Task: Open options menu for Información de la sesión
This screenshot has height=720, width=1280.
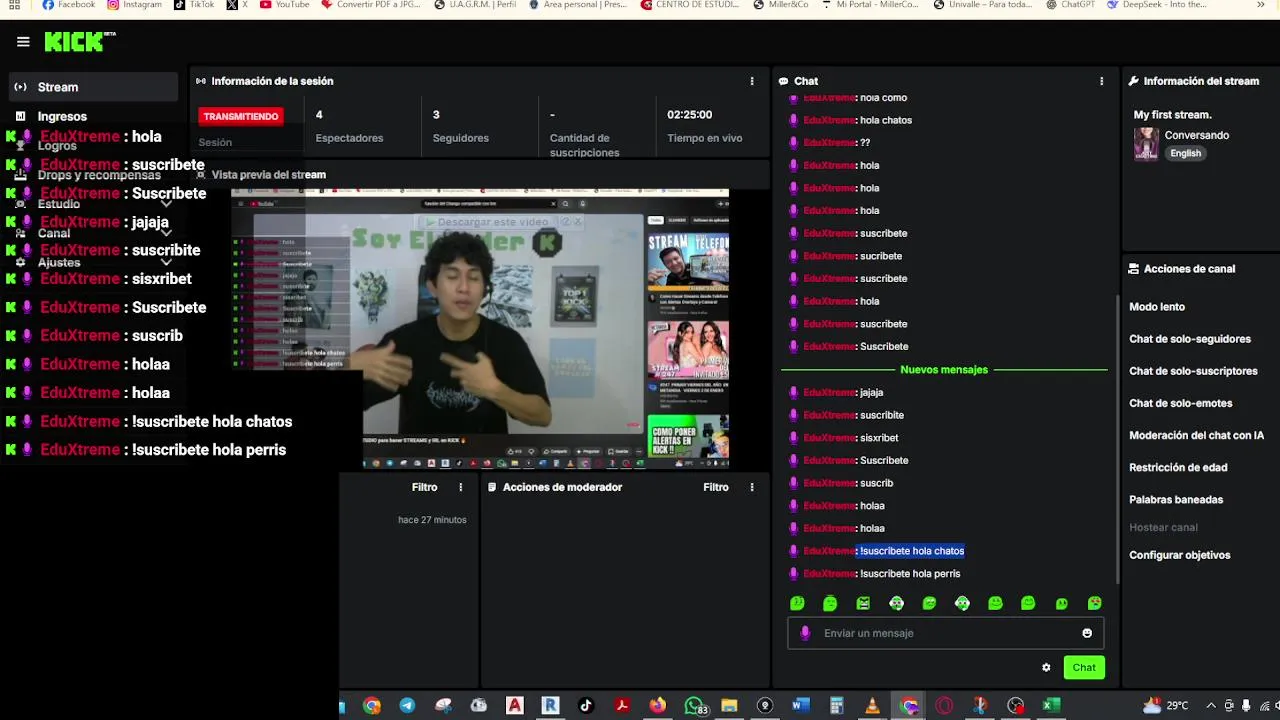Action: point(752,81)
